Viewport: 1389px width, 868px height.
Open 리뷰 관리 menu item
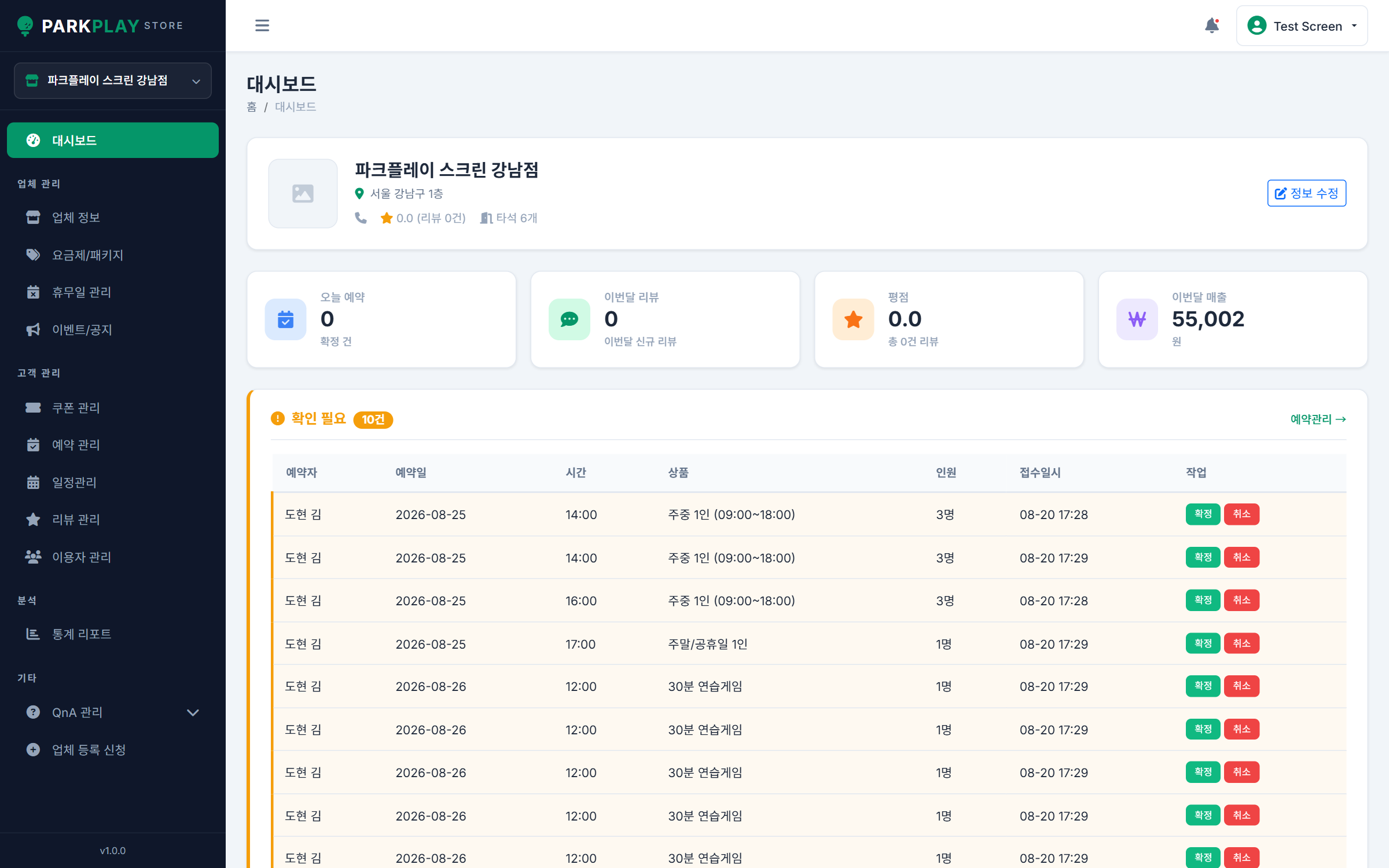[113, 519]
